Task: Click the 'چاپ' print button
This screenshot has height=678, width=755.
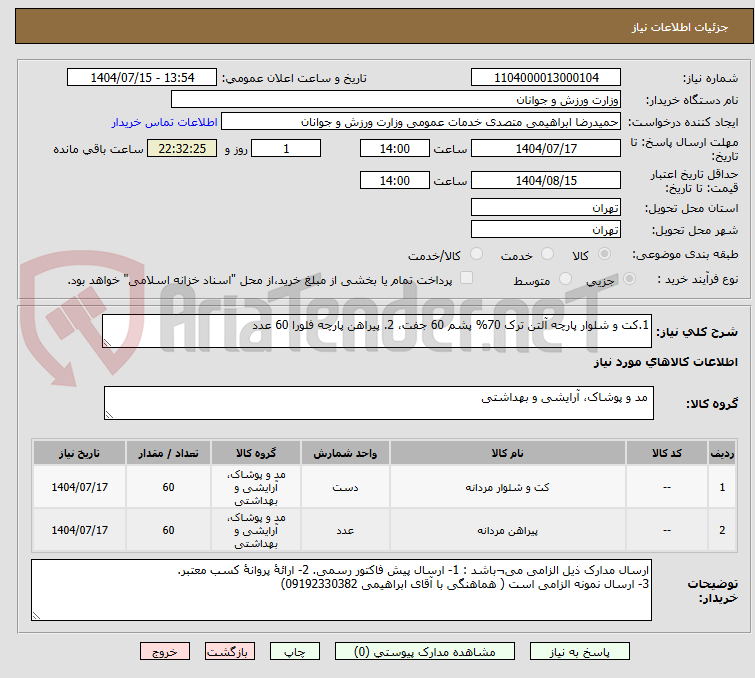Action: pyautogui.click(x=295, y=652)
